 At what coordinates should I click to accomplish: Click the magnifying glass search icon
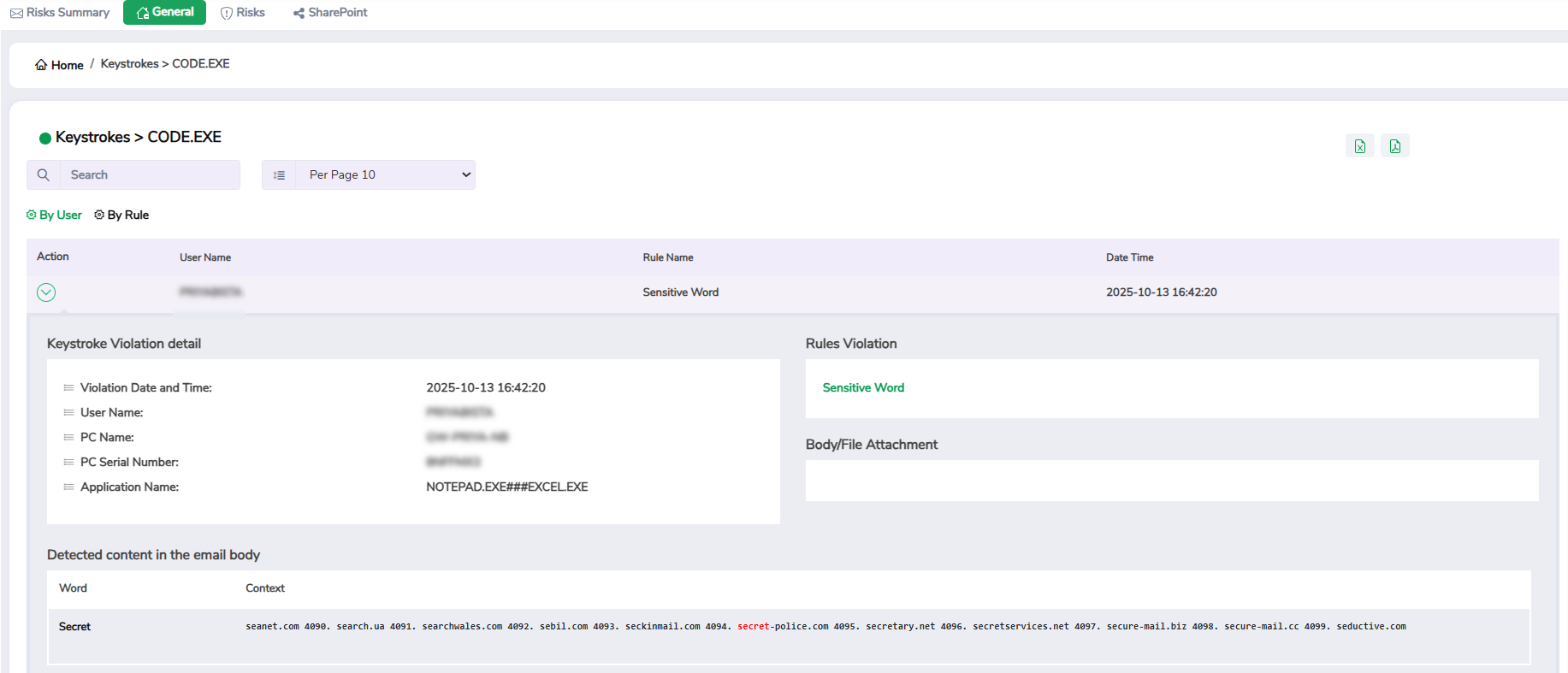(x=44, y=175)
